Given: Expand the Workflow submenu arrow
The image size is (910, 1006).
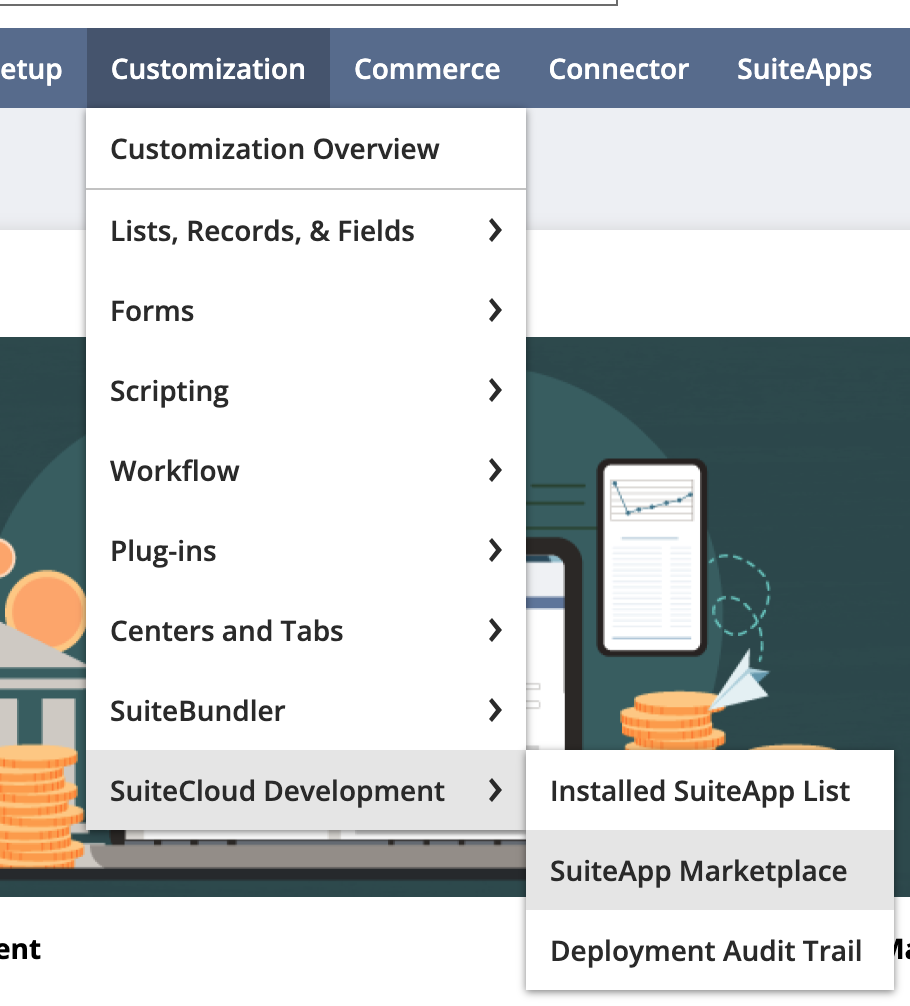Looking at the screenshot, I should click(495, 470).
